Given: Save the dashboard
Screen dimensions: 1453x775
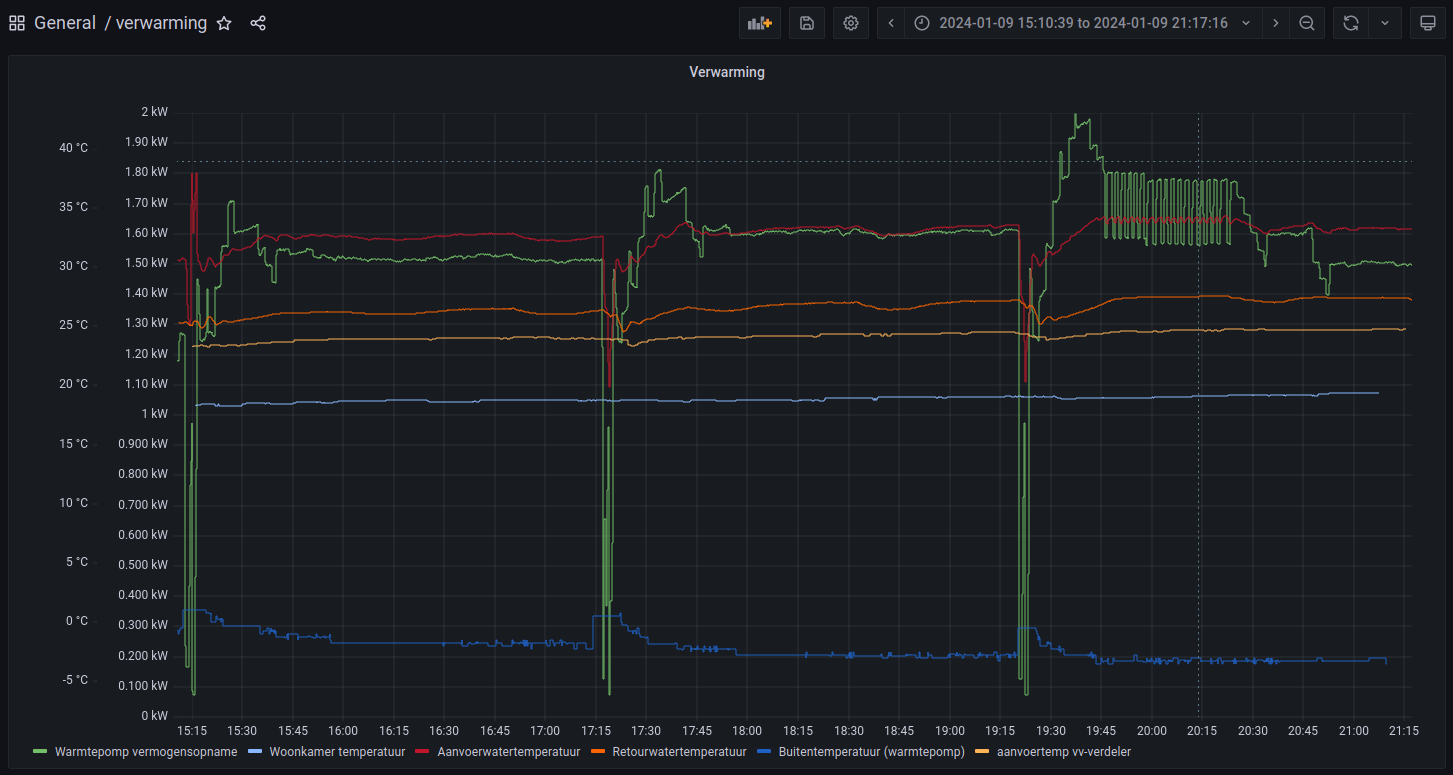Looking at the screenshot, I should 807,23.
